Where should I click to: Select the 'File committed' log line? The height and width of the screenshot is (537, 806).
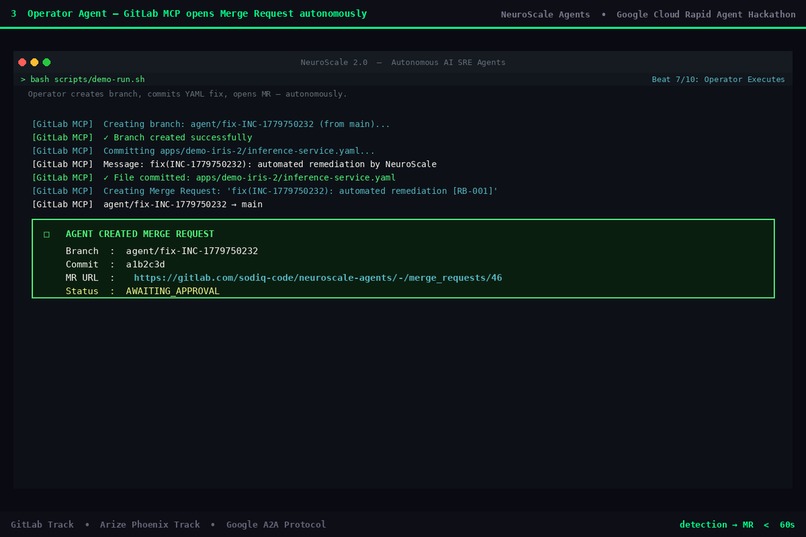click(x=213, y=177)
